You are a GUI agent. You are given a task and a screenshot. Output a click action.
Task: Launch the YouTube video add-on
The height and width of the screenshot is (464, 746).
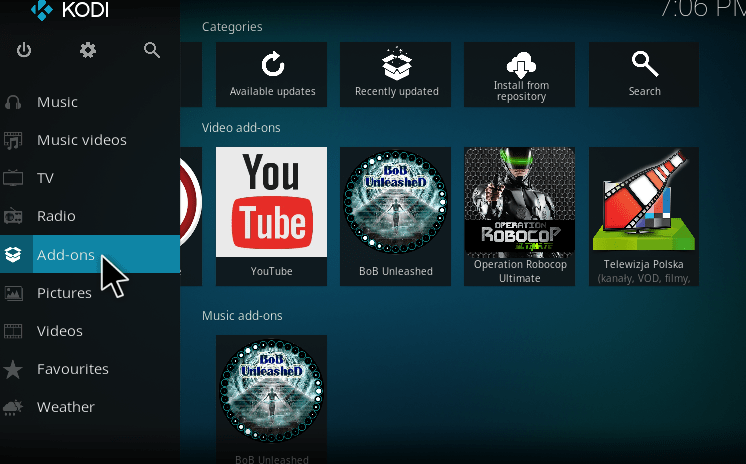[x=272, y=215]
